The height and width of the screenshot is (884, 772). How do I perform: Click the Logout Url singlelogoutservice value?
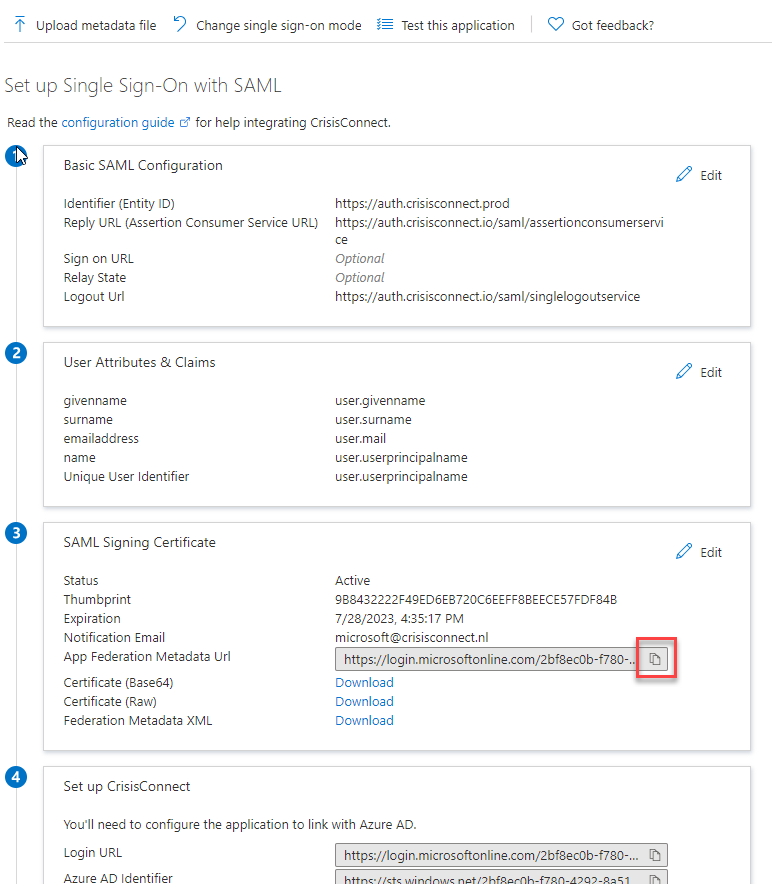point(487,297)
